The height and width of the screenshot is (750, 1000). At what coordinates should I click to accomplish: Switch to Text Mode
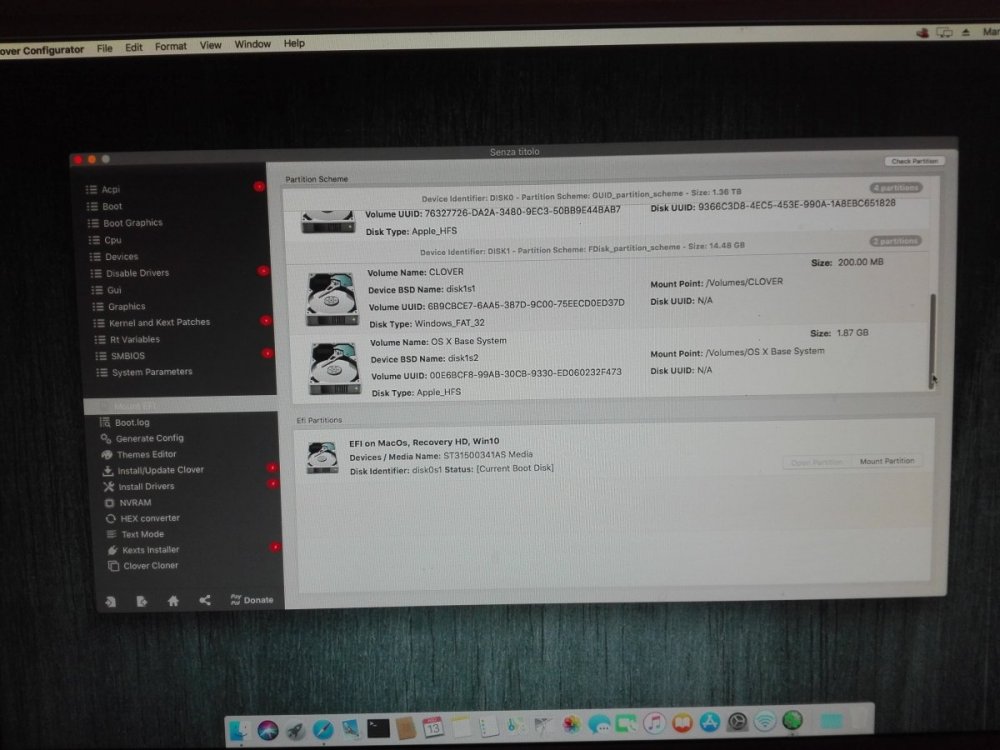[x=142, y=534]
